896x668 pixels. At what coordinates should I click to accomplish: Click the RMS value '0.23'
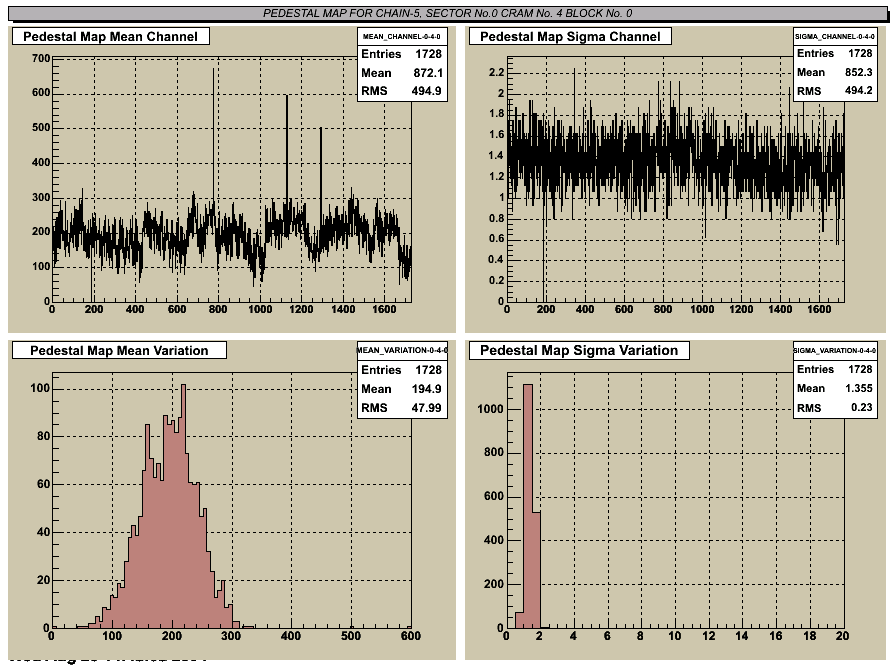(x=862, y=407)
